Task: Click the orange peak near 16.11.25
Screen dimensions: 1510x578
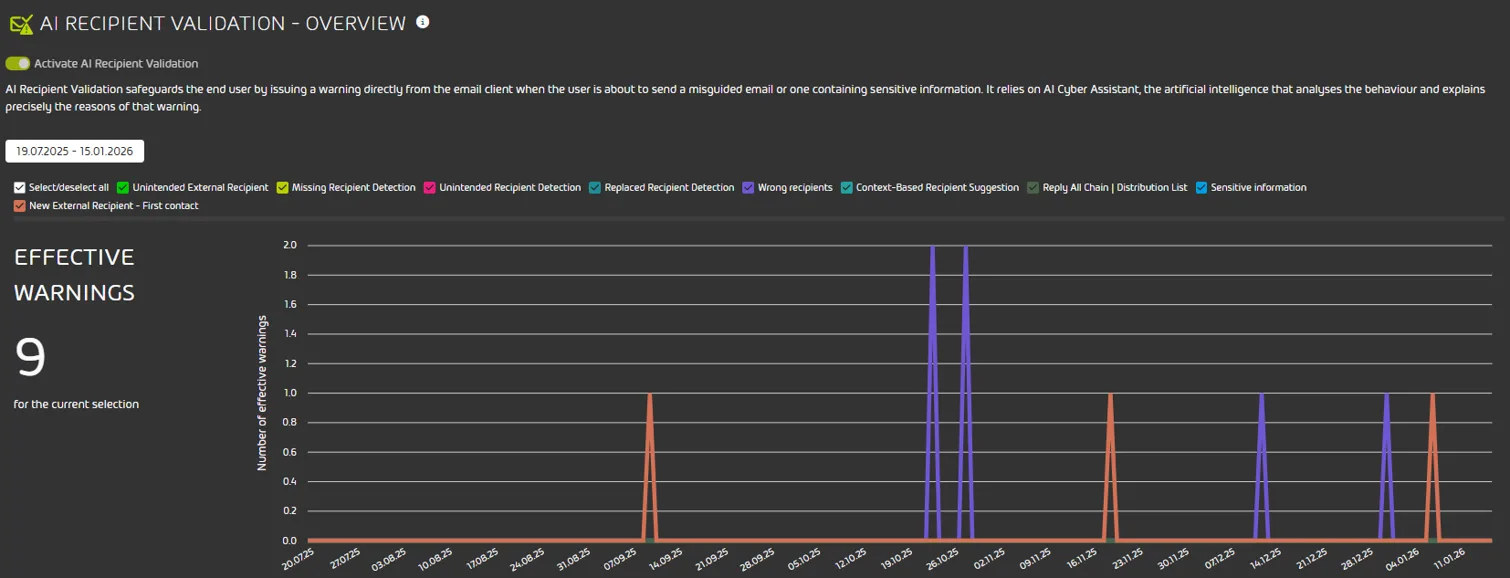Action: pyautogui.click(x=1110, y=394)
